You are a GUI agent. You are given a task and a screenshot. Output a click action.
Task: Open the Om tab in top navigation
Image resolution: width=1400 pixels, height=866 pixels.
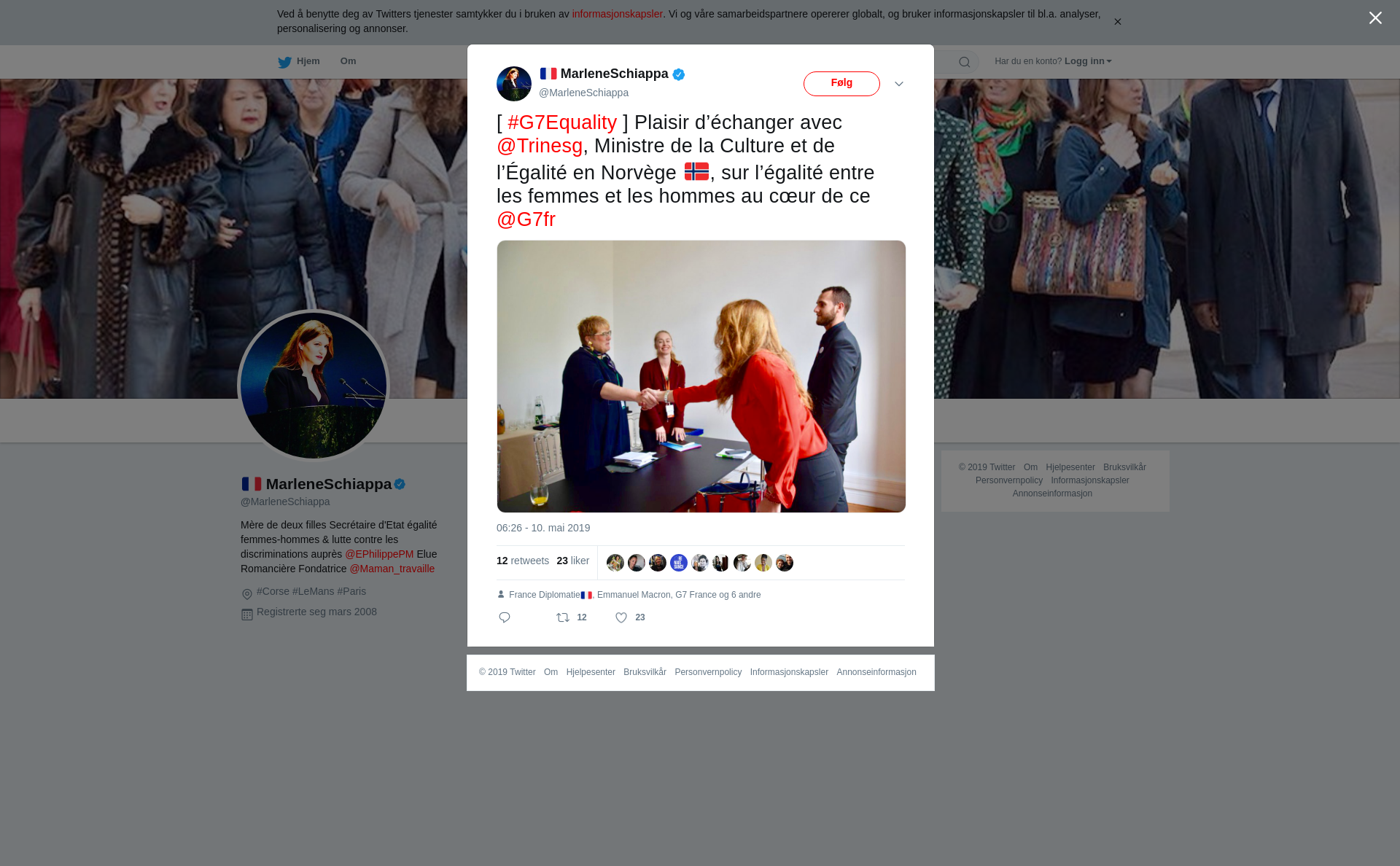pos(348,61)
